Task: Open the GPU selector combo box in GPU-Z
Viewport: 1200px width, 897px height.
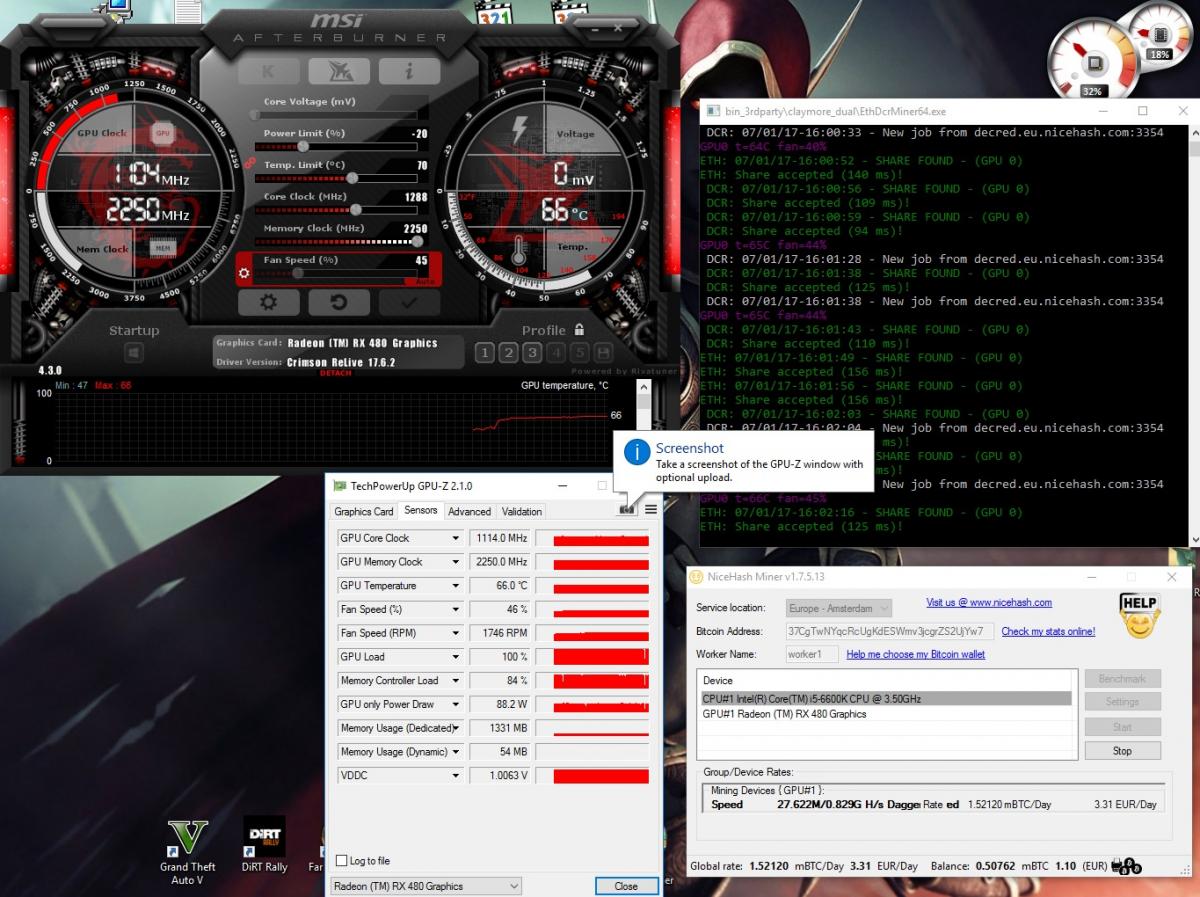Action: [426, 886]
